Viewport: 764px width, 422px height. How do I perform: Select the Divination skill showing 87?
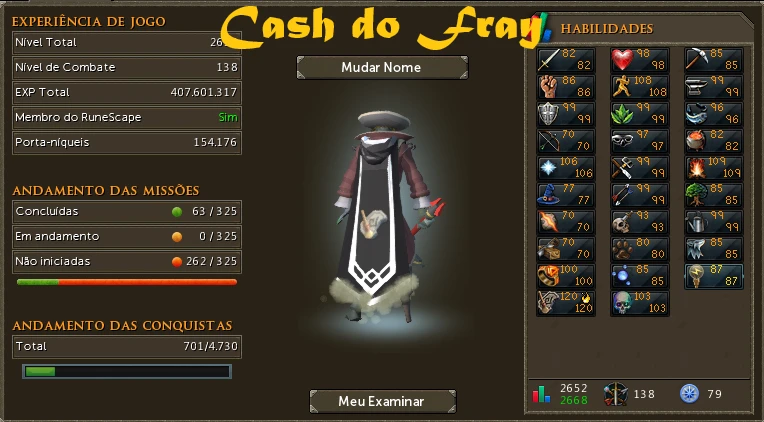pos(714,275)
